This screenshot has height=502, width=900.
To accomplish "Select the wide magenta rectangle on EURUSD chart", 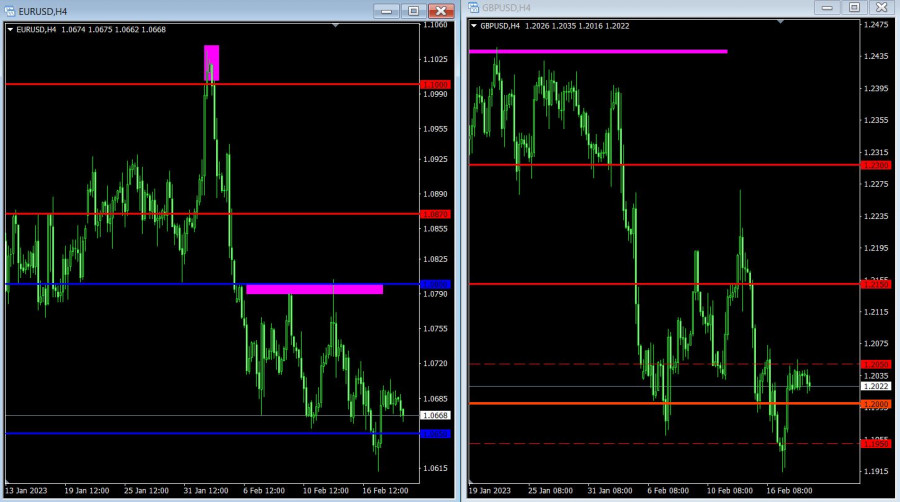I will (x=314, y=289).
